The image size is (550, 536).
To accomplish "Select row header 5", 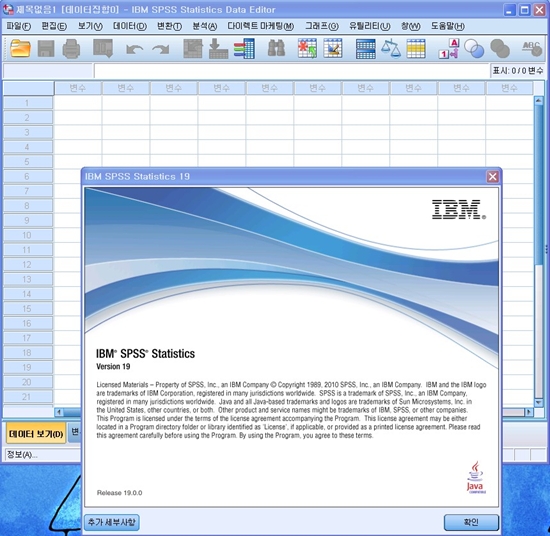I will 28,162.
